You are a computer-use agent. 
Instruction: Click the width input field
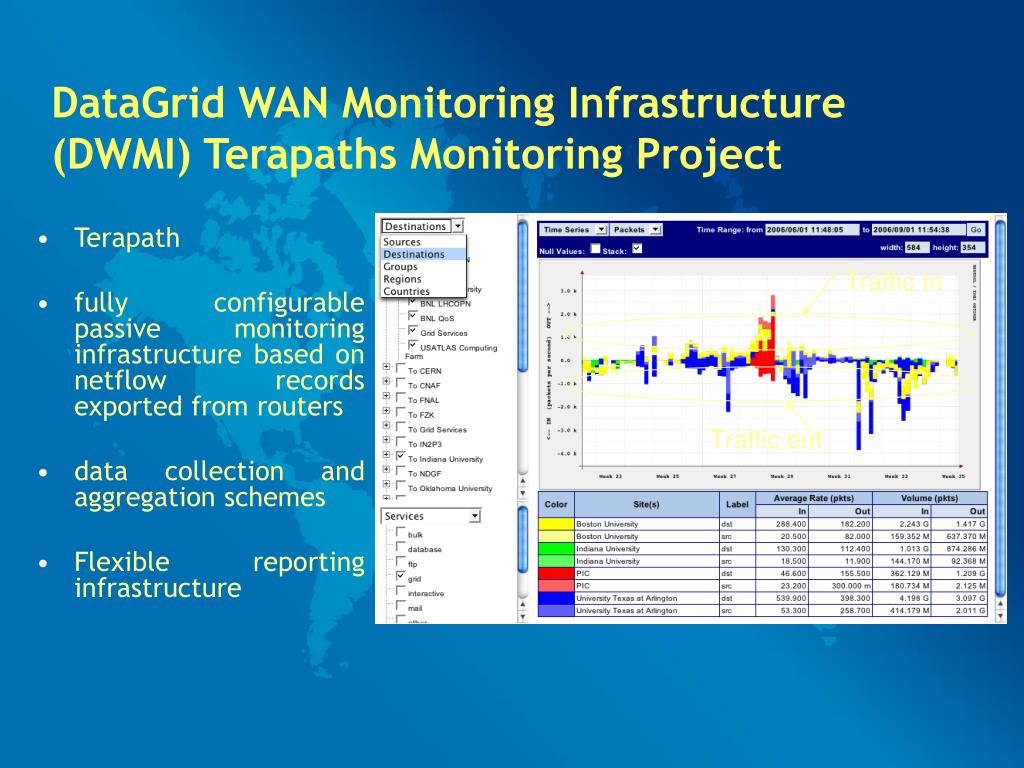click(x=916, y=248)
